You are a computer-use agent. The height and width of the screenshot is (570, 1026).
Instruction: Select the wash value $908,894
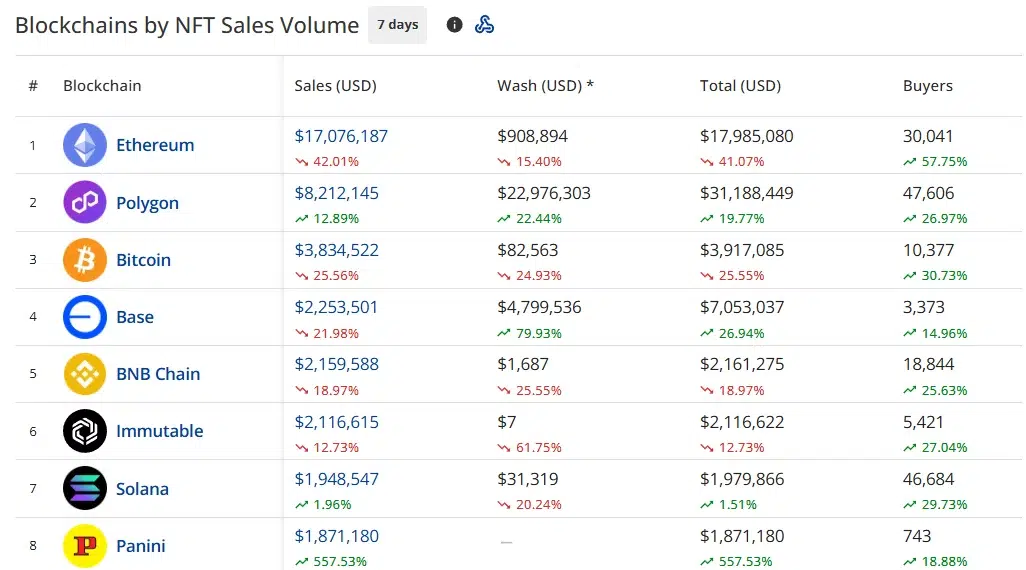pyautogui.click(x=532, y=136)
